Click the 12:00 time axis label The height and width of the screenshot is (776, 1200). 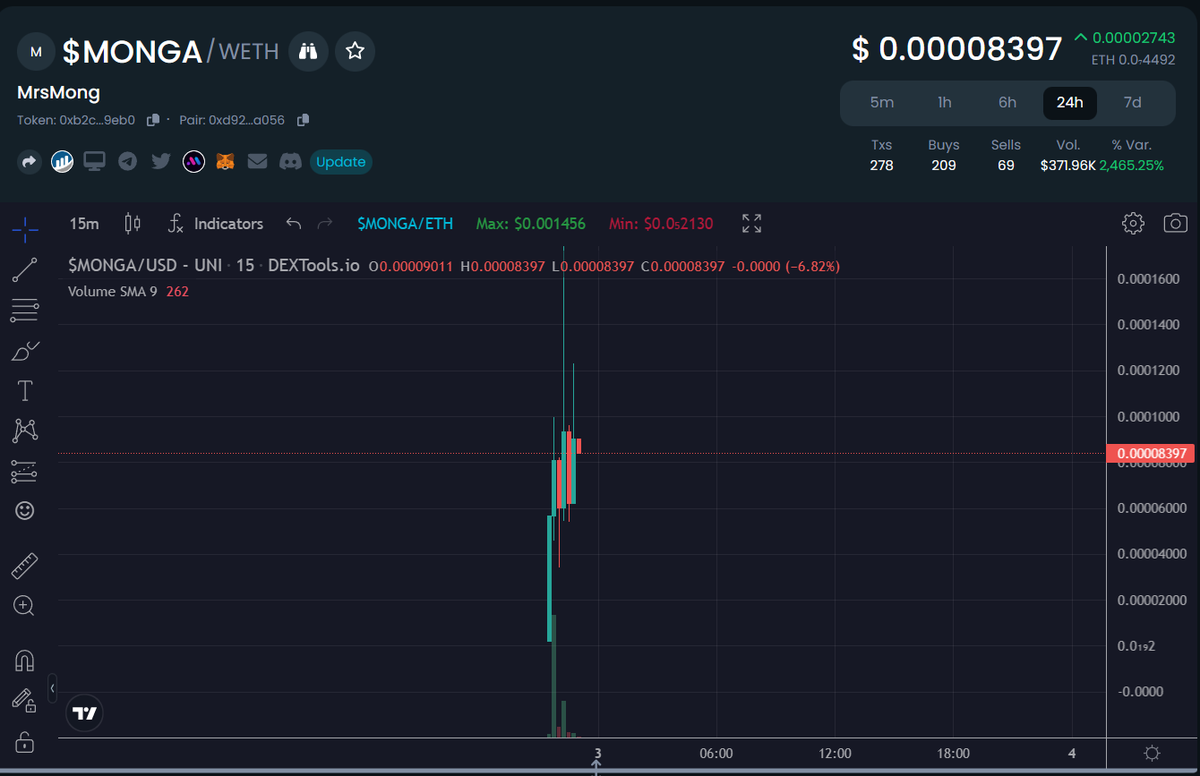[x=834, y=753]
